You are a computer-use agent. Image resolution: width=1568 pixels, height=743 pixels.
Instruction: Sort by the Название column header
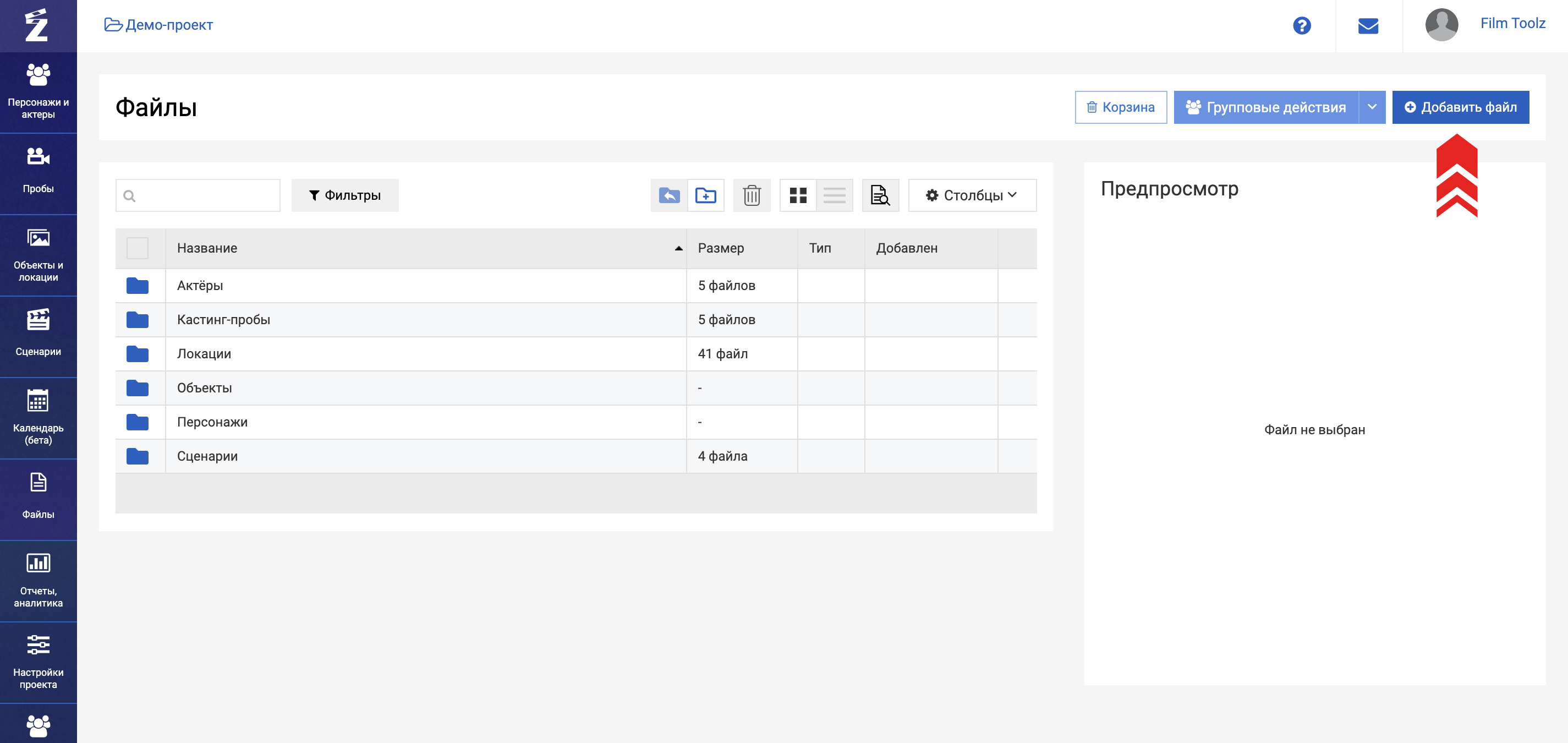pos(426,248)
